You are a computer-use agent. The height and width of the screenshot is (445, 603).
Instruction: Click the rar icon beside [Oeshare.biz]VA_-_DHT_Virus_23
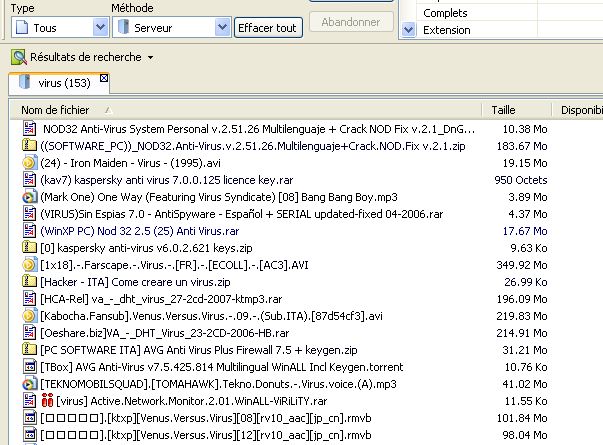[x=29, y=332]
